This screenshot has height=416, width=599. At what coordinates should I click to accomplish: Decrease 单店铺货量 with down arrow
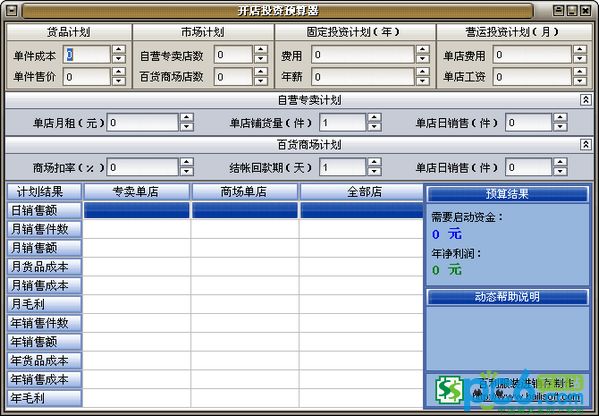pos(374,127)
